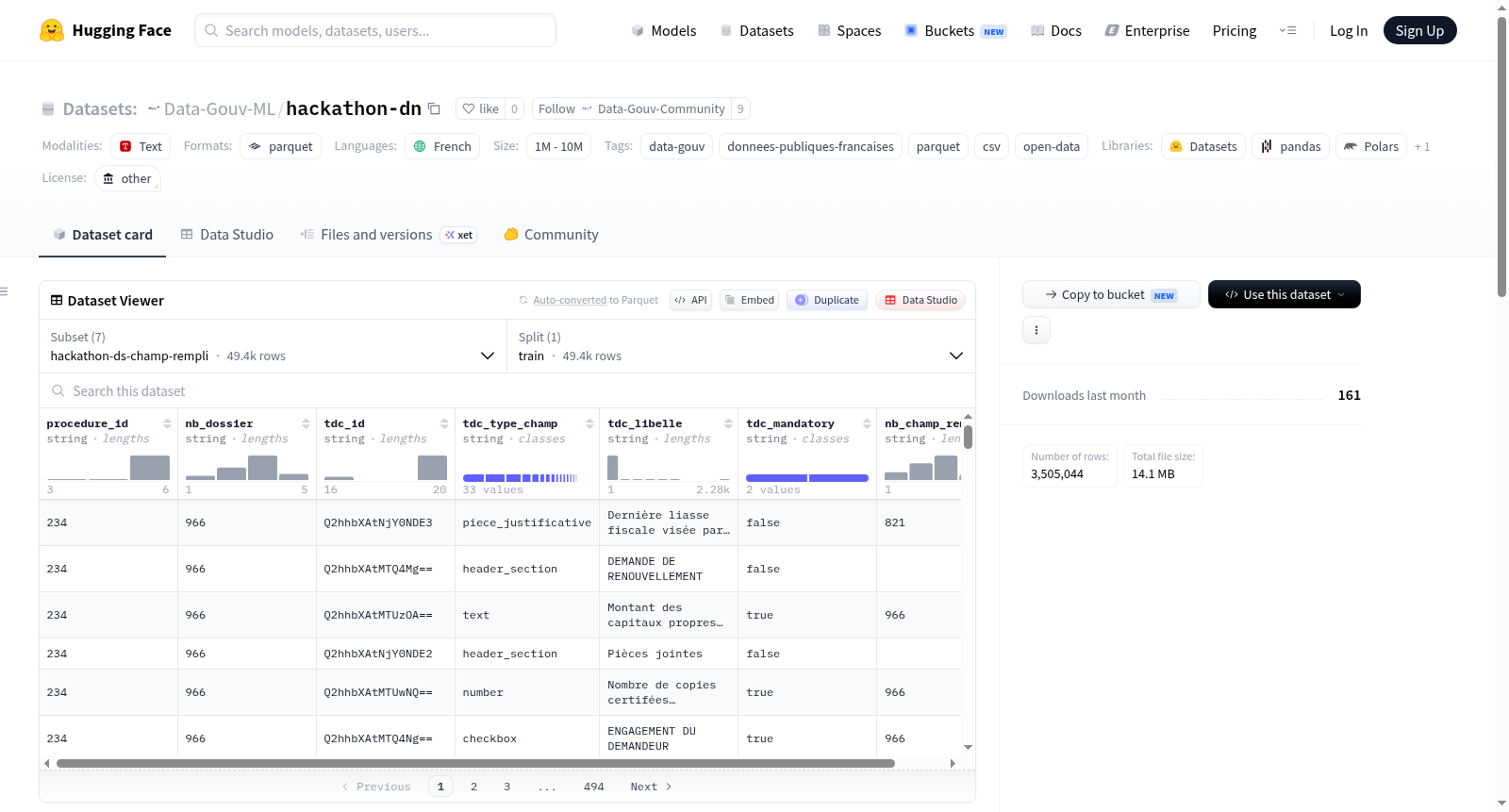Image resolution: width=1509 pixels, height=812 pixels.
Task: Show the +1 additional libraries
Action: tap(1422, 146)
